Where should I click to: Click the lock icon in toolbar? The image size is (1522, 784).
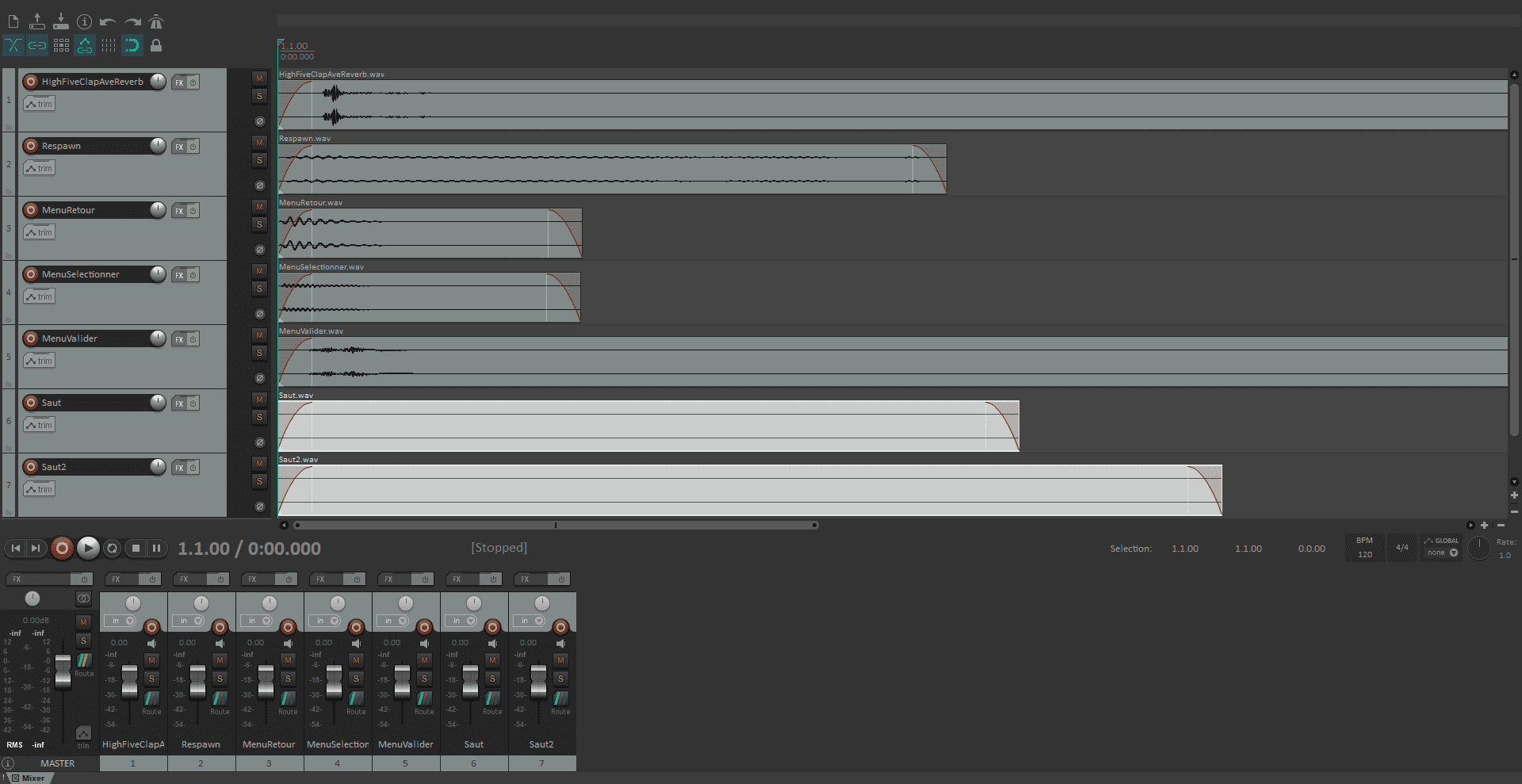coord(156,45)
